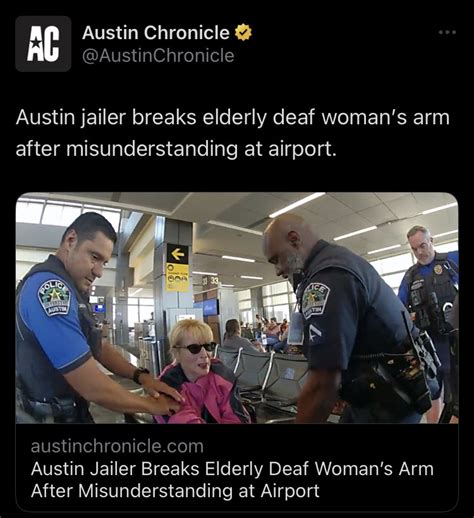Open the tweet text about Austin jailer
474x518 pixels.
(x=233, y=133)
